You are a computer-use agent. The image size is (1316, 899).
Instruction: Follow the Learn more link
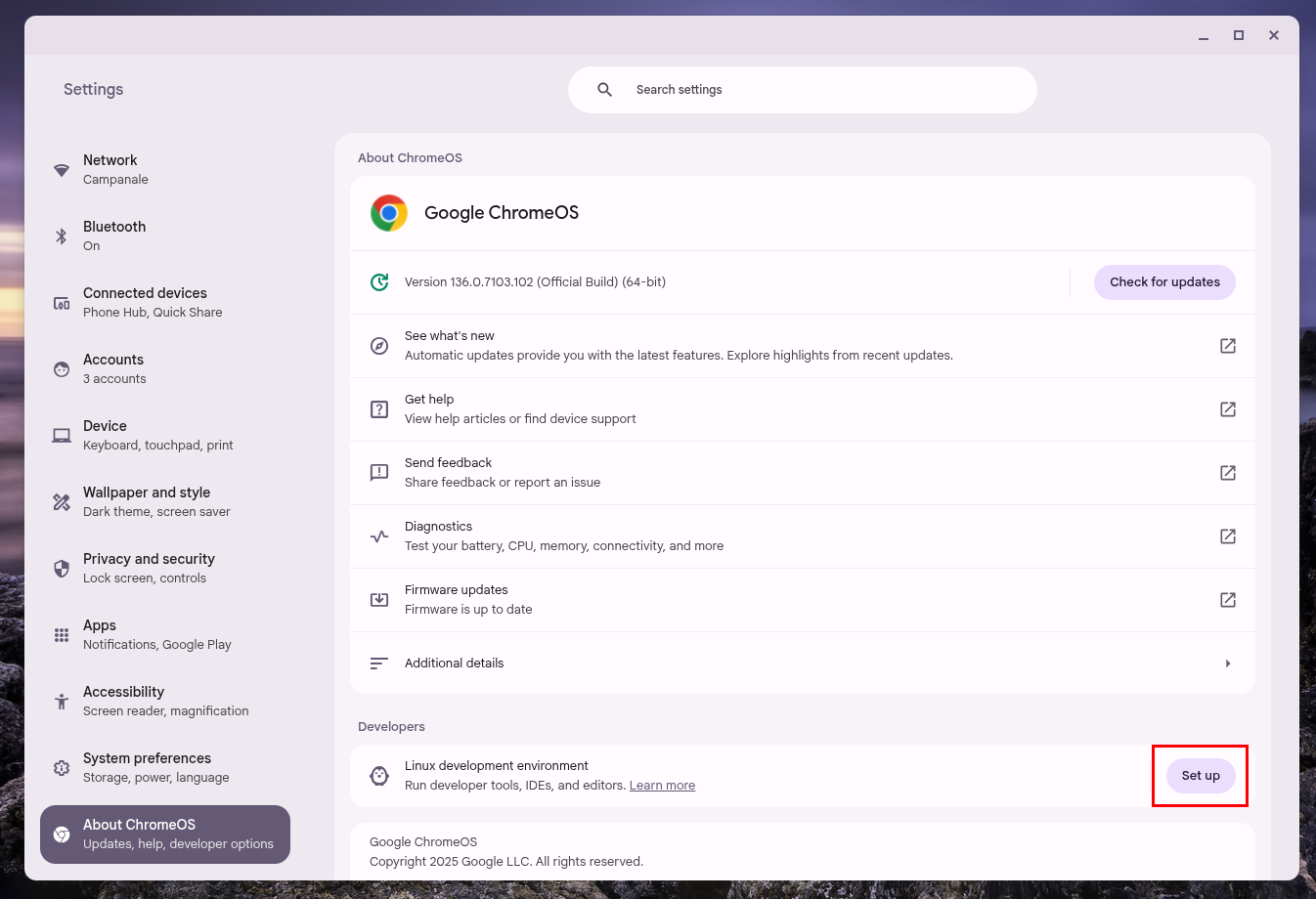click(662, 786)
